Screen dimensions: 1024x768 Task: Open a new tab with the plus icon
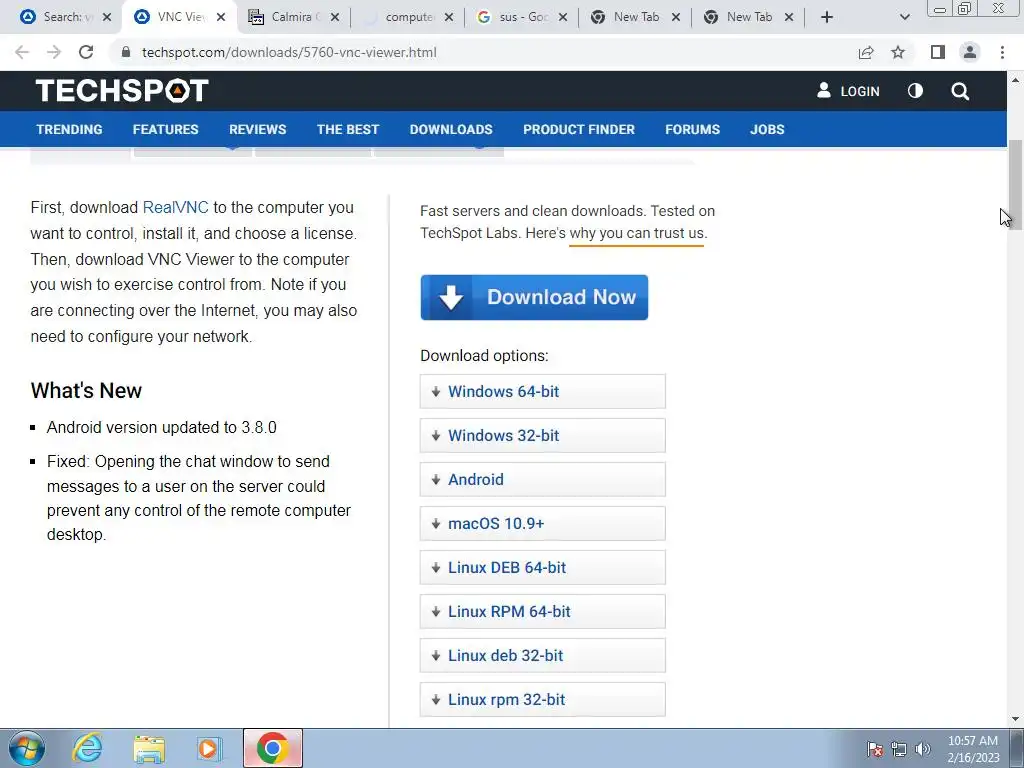(x=827, y=17)
